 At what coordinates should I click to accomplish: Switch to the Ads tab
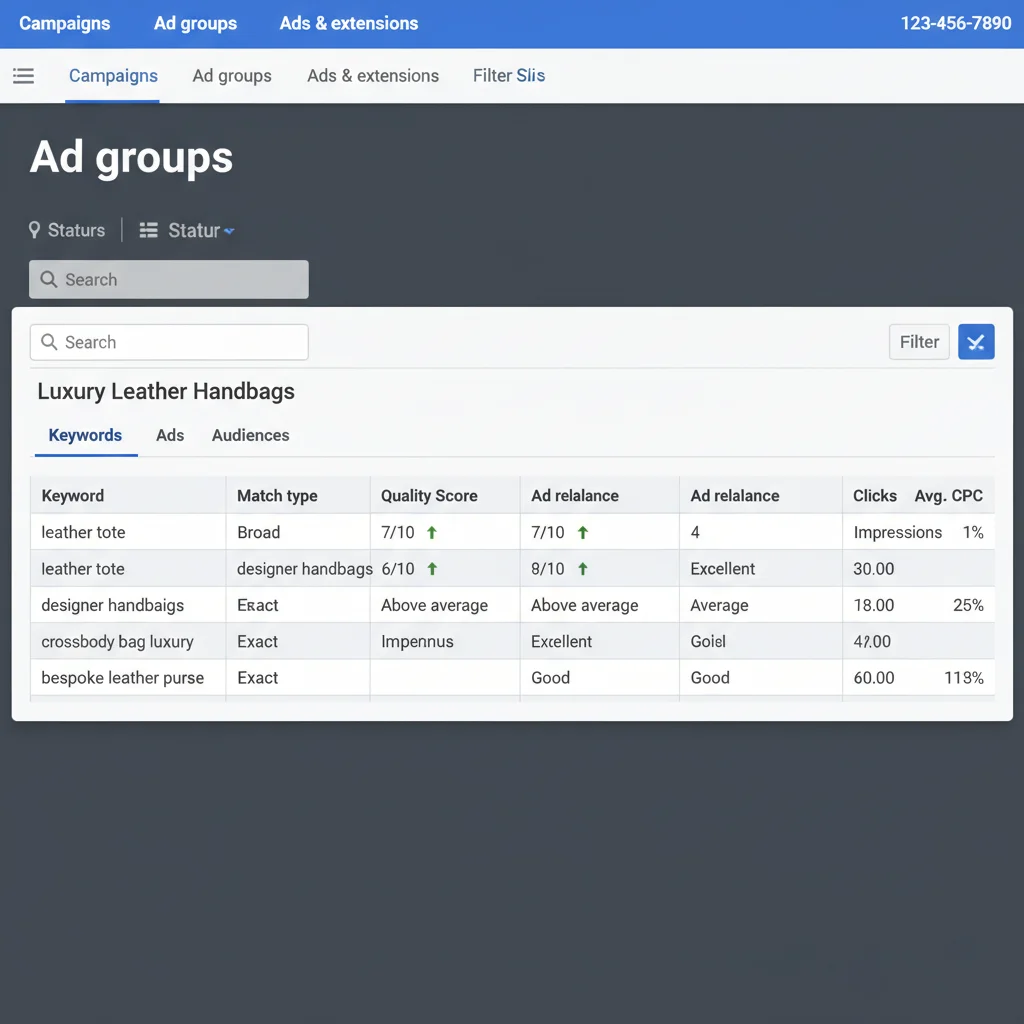click(170, 435)
